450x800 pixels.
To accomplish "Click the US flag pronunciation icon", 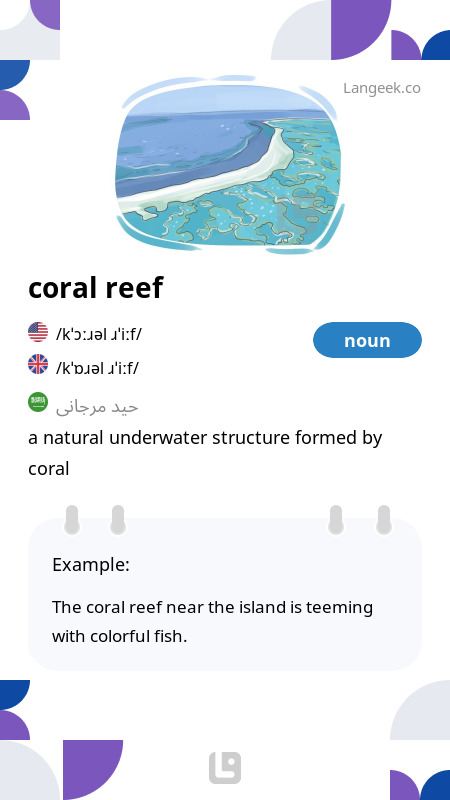I will coord(38,332).
